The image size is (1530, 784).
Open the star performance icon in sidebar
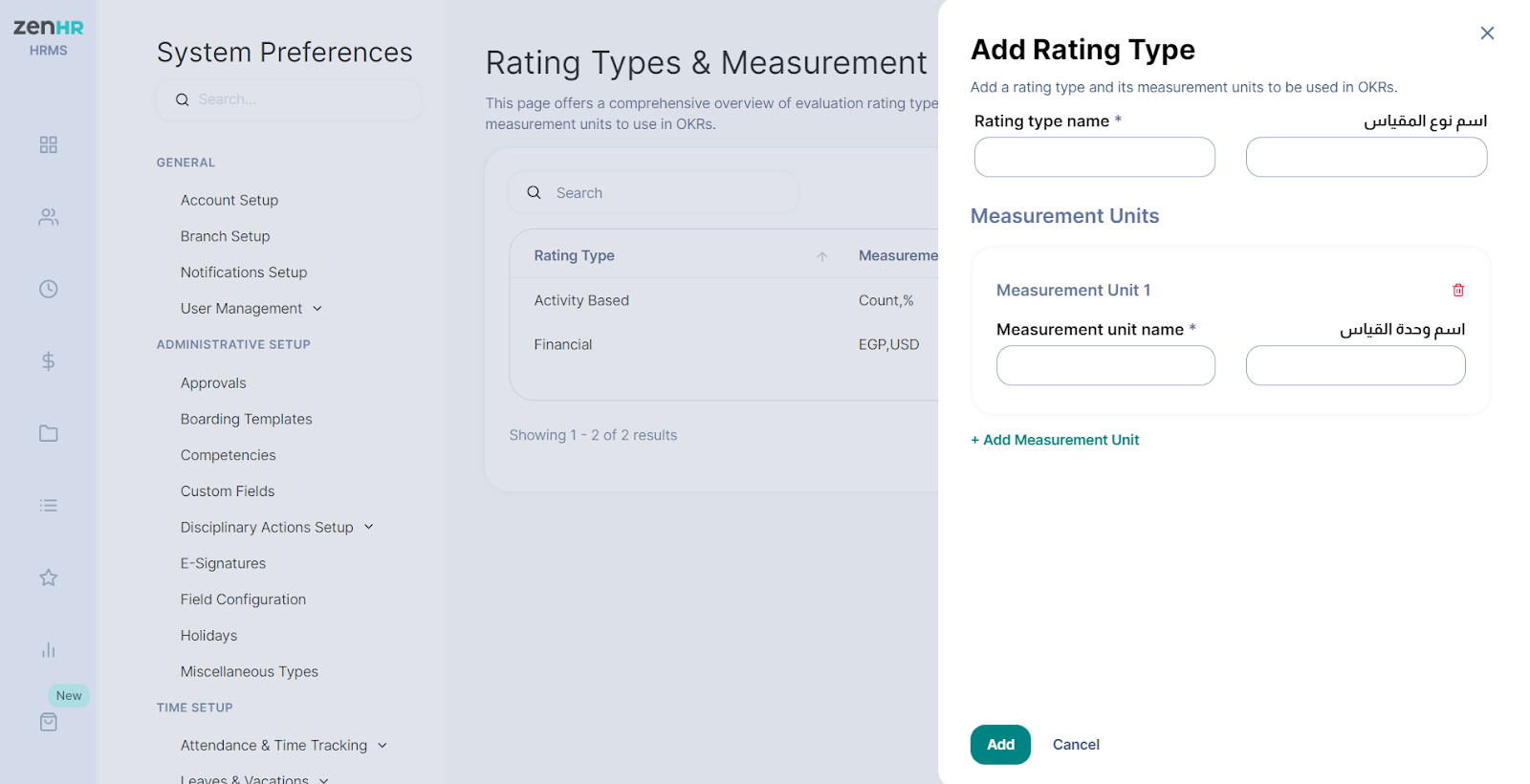(49, 577)
